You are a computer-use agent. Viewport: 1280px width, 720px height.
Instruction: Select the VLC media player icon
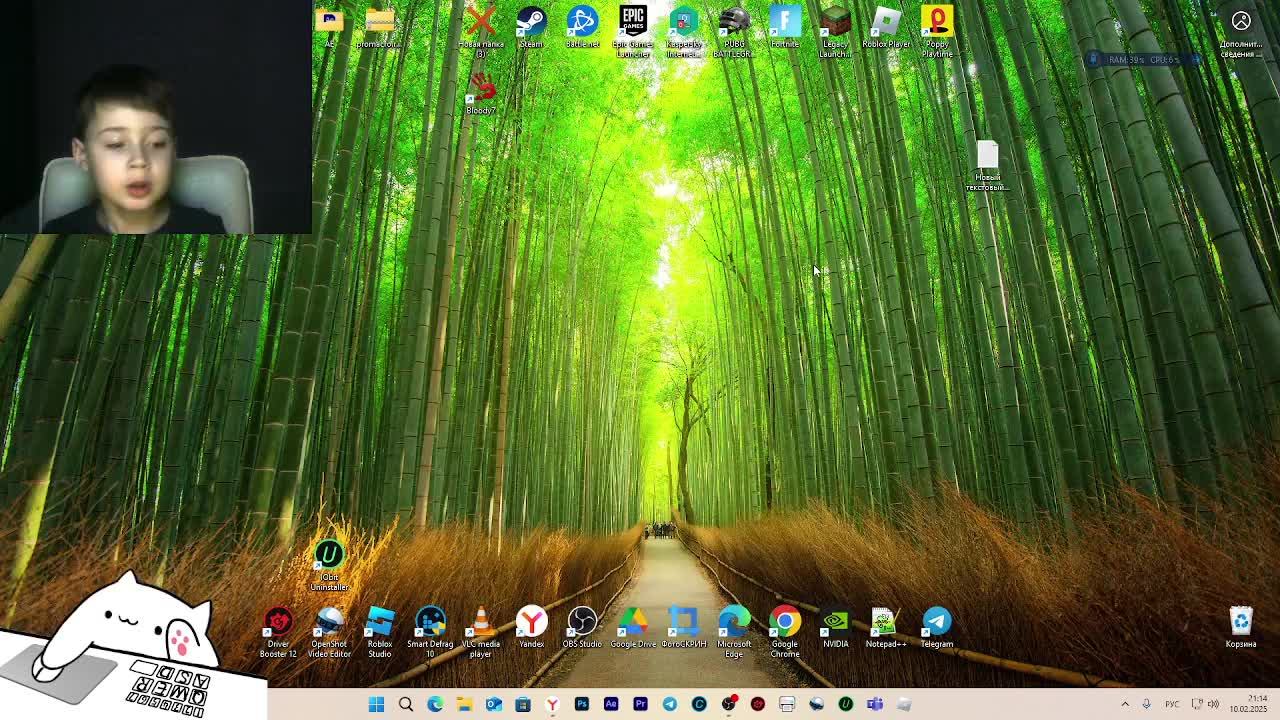(481, 632)
